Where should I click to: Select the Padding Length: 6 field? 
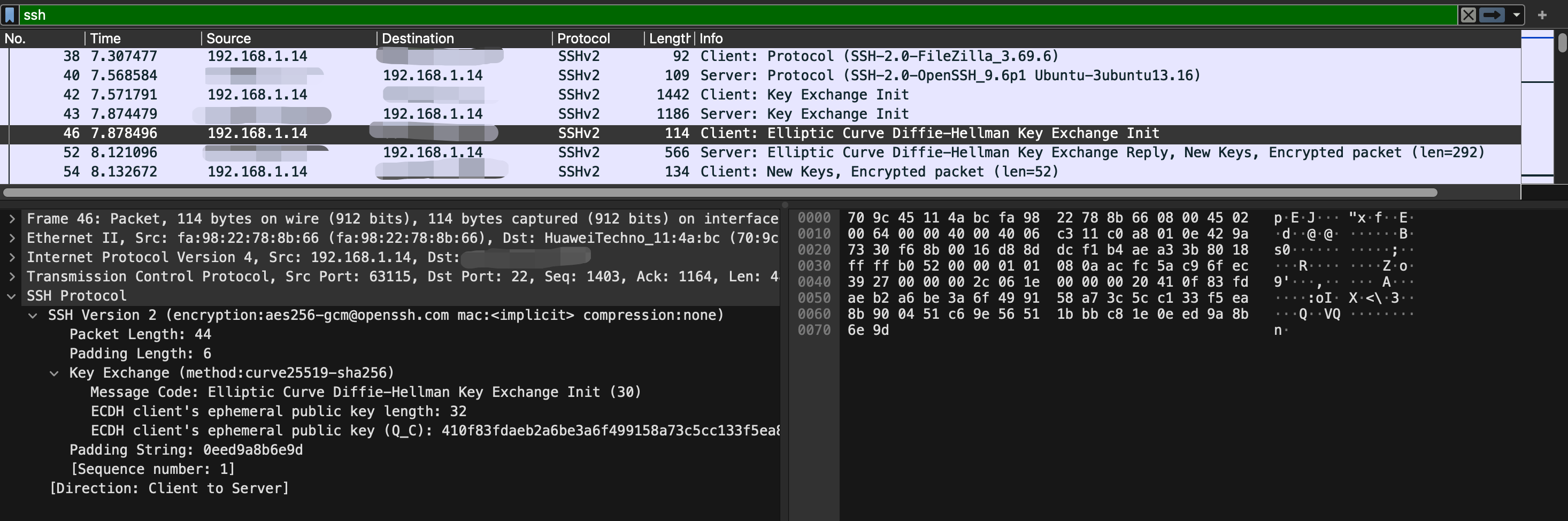coord(140,354)
